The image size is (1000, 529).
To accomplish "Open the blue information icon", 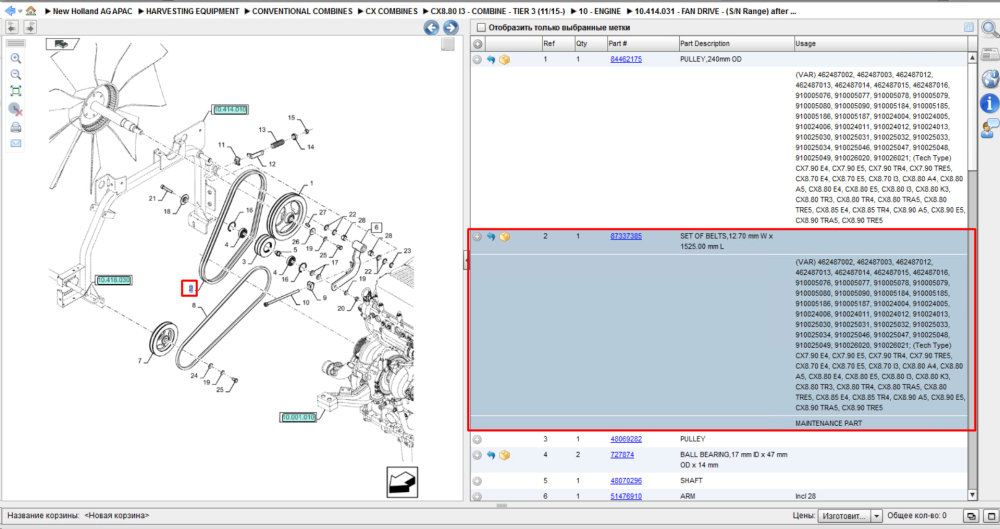I will 990,103.
